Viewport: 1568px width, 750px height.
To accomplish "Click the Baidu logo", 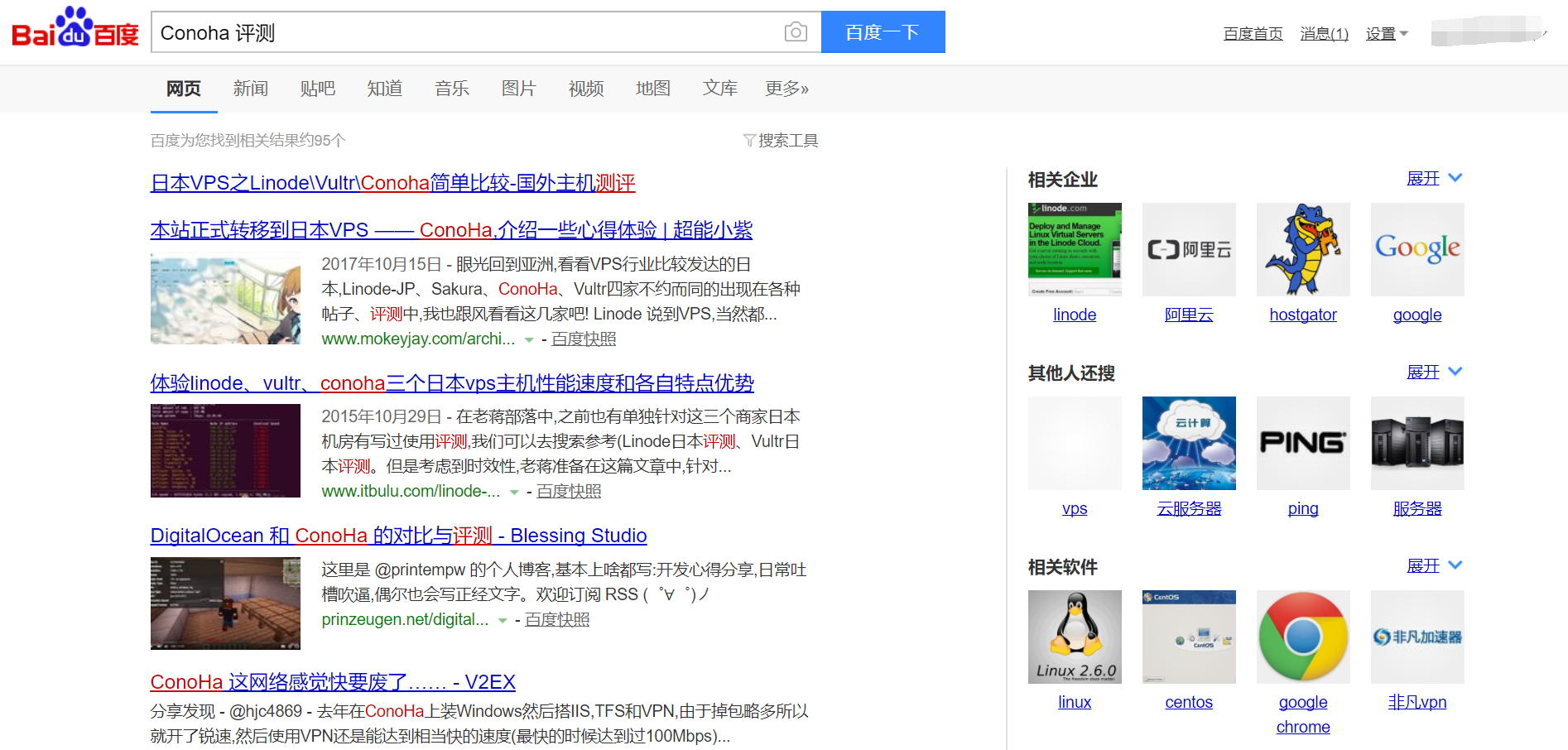I will (x=75, y=27).
